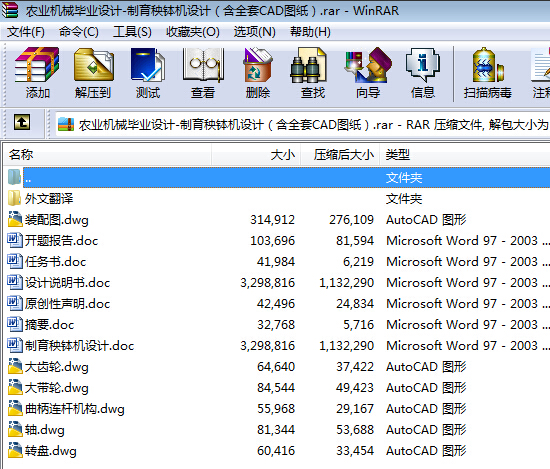Click size value 81,344
This screenshot has width=550, height=469.
pos(276,430)
